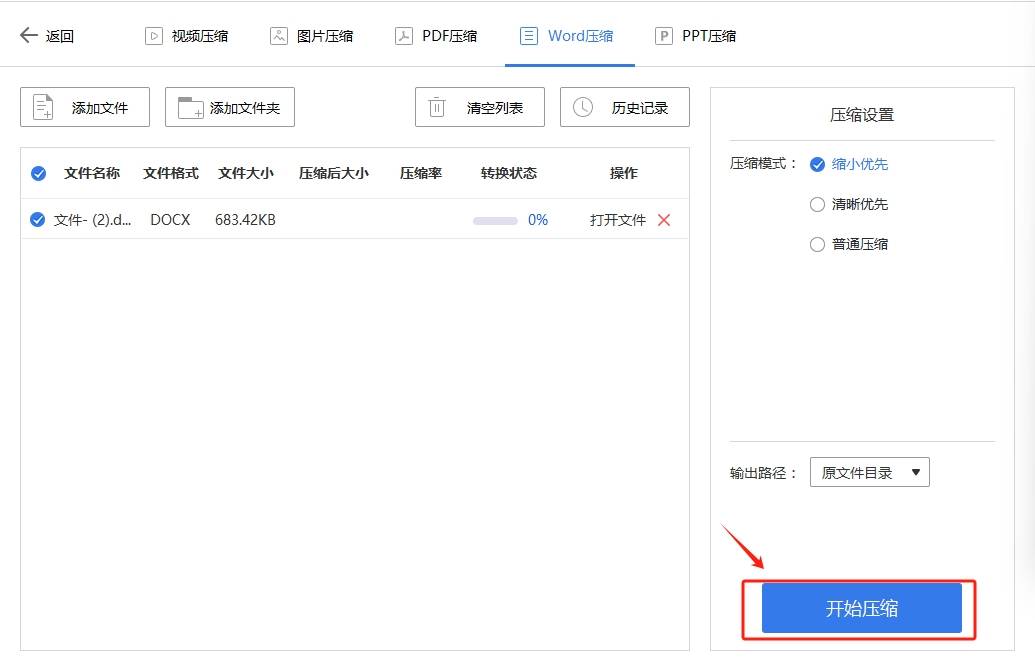This screenshot has width=1035, height=671.
Task: Open 历史记录 history
Action: [625, 107]
